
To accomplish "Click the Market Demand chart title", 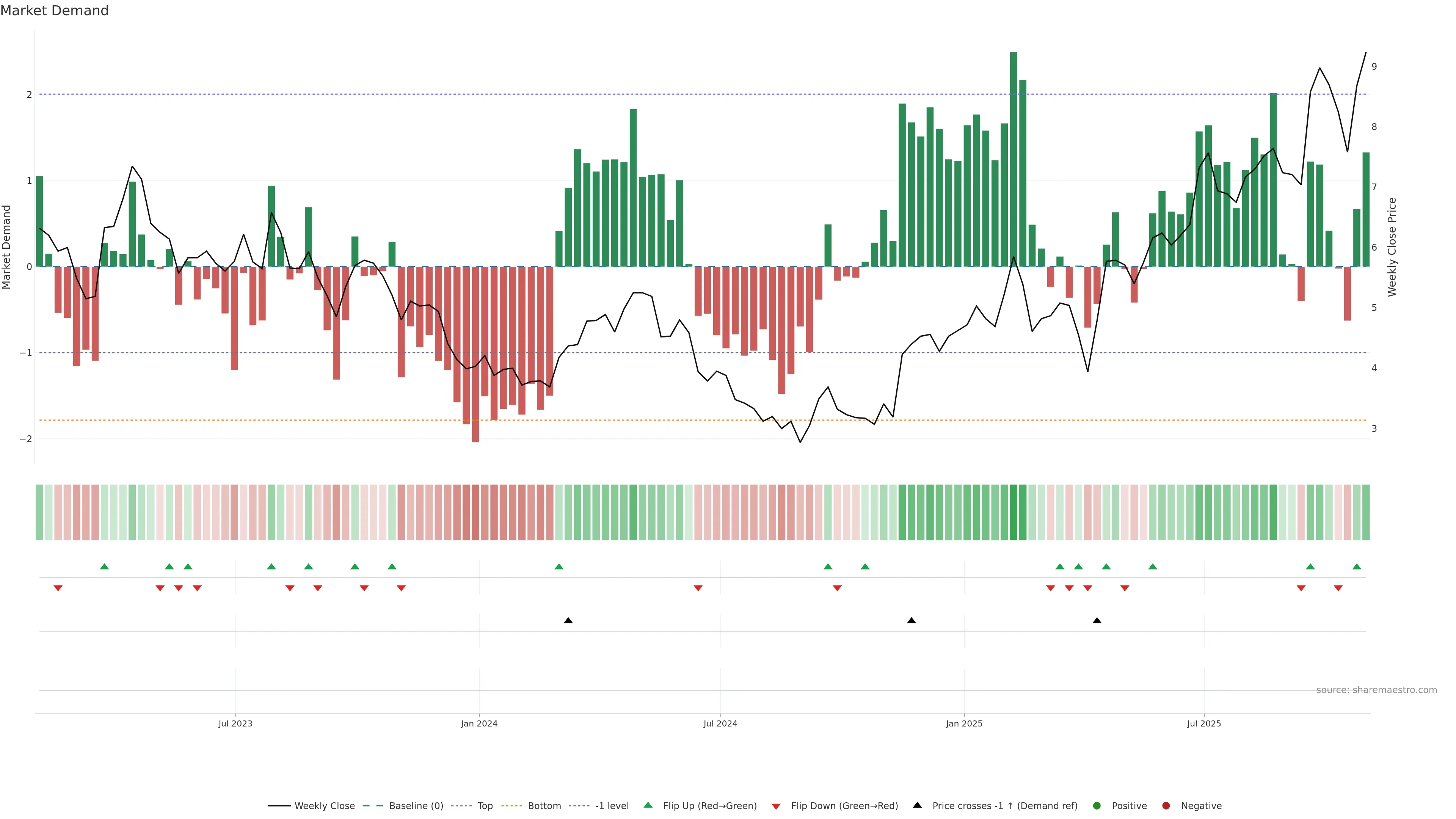I will pos(55,11).
